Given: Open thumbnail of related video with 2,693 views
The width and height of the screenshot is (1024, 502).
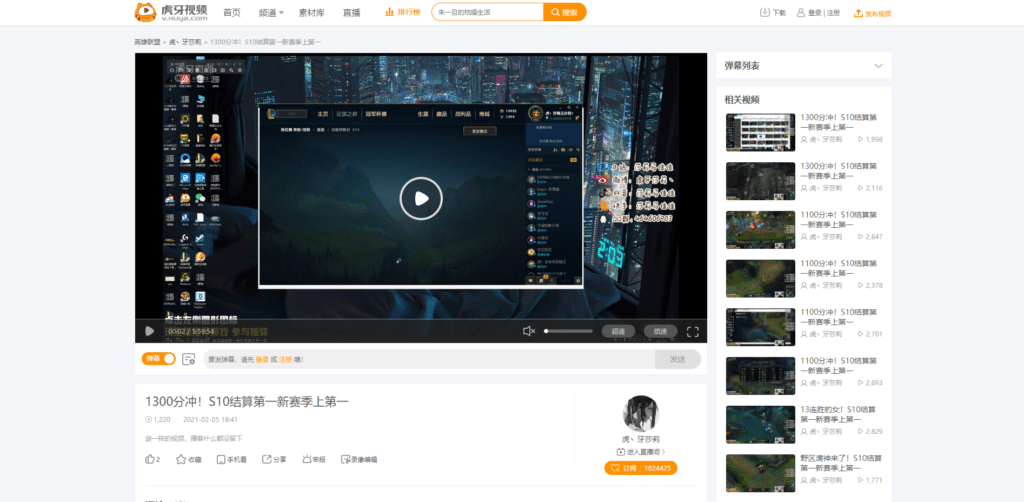Looking at the screenshot, I should point(760,376).
